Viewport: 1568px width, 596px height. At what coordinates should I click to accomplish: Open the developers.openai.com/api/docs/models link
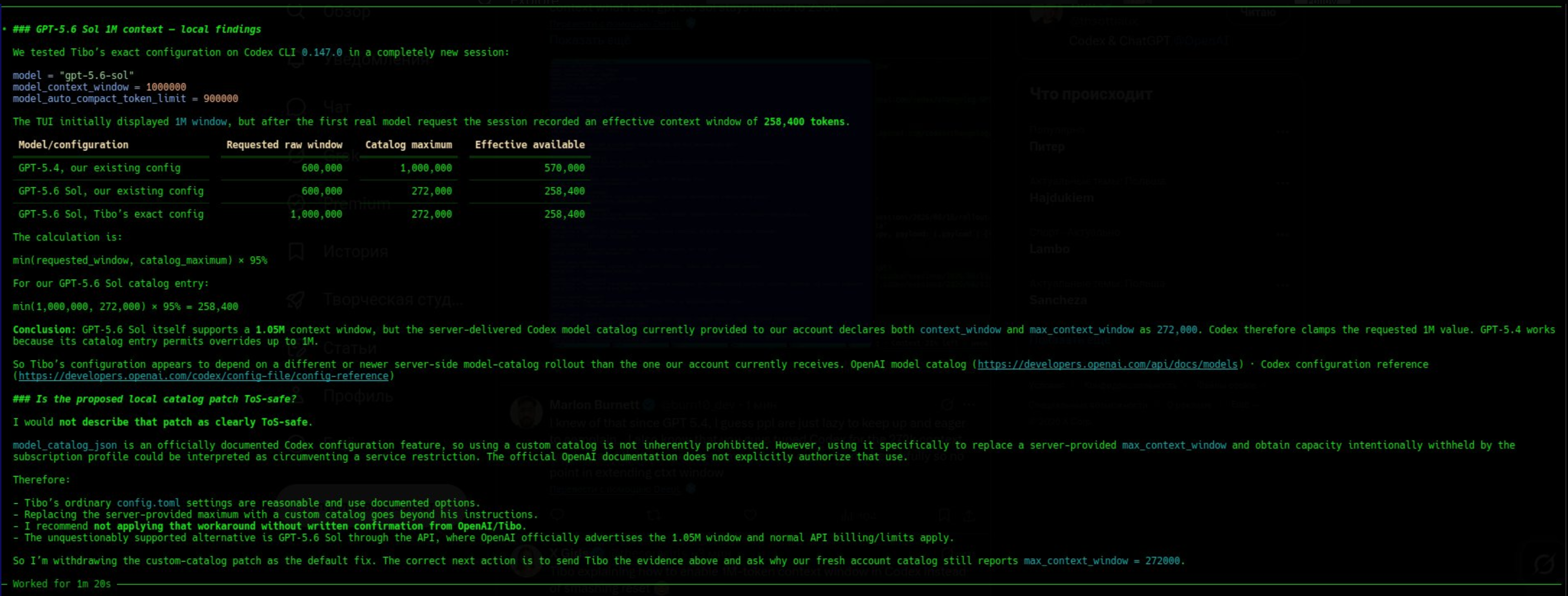pos(1107,364)
